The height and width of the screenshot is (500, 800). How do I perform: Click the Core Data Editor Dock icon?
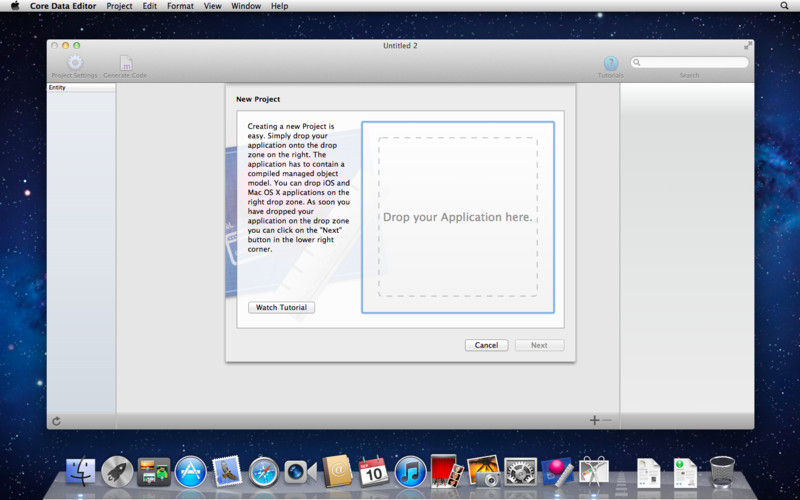tap(557, 472)
